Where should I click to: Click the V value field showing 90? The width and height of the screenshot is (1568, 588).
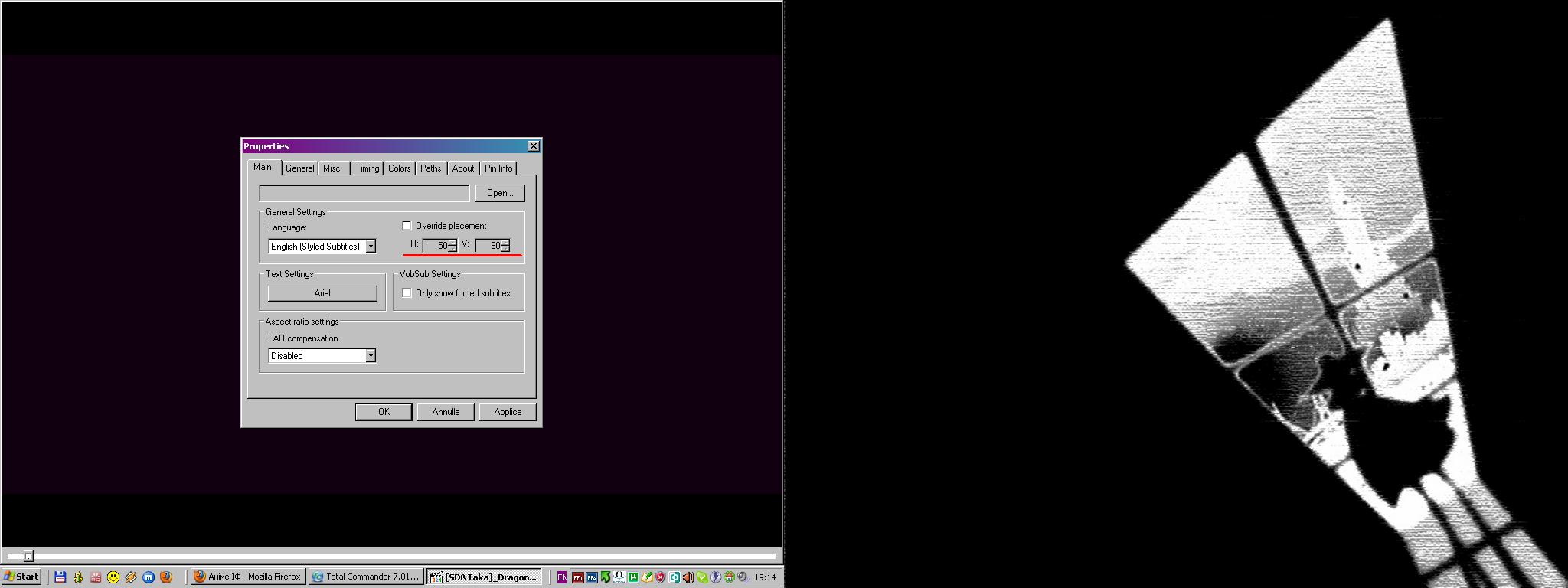pos(488,246)
